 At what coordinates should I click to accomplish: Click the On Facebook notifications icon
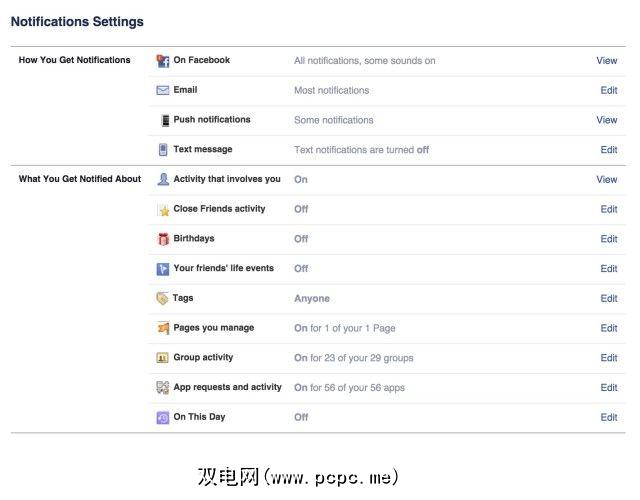(163, 61)
